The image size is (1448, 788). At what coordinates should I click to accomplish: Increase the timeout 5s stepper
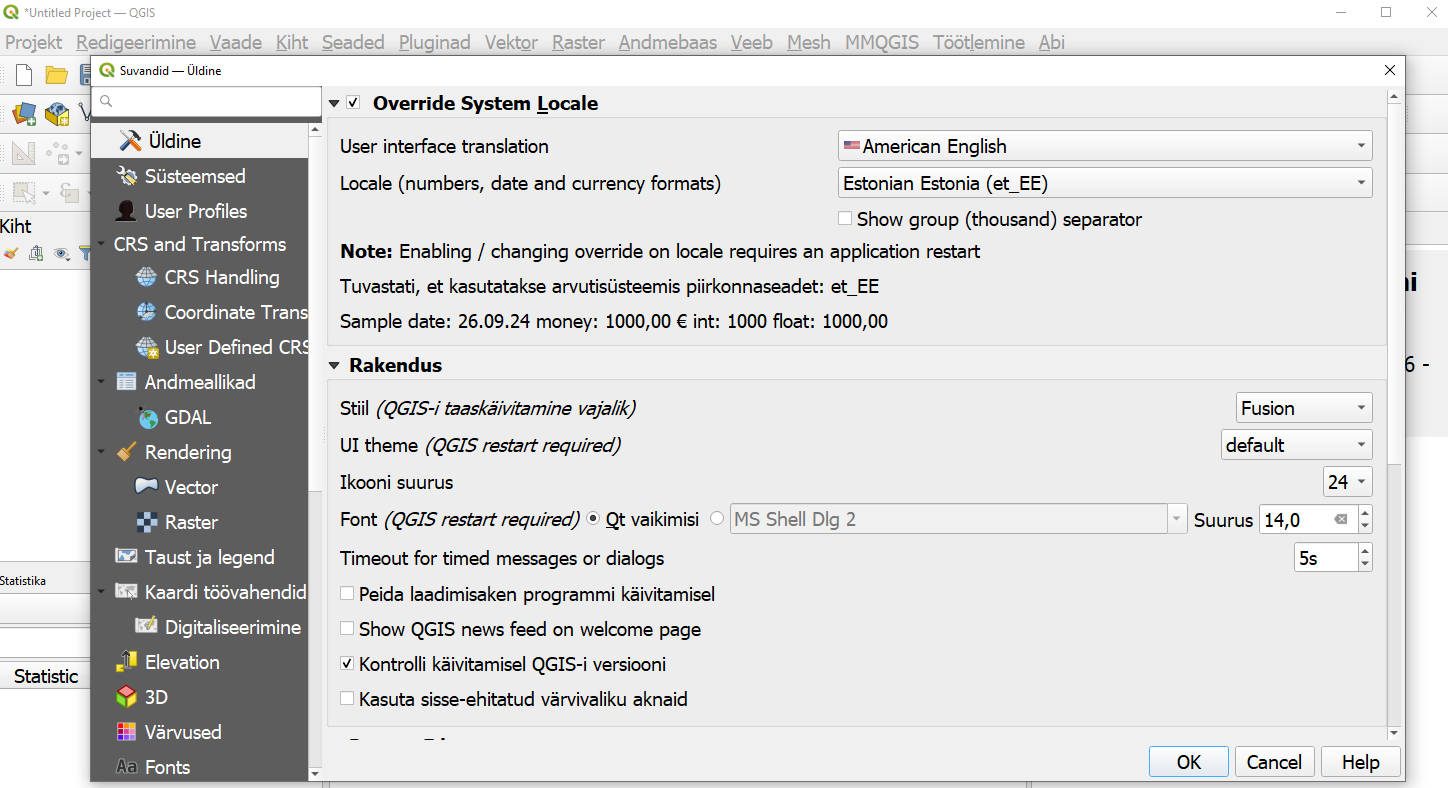point(1365,551)
